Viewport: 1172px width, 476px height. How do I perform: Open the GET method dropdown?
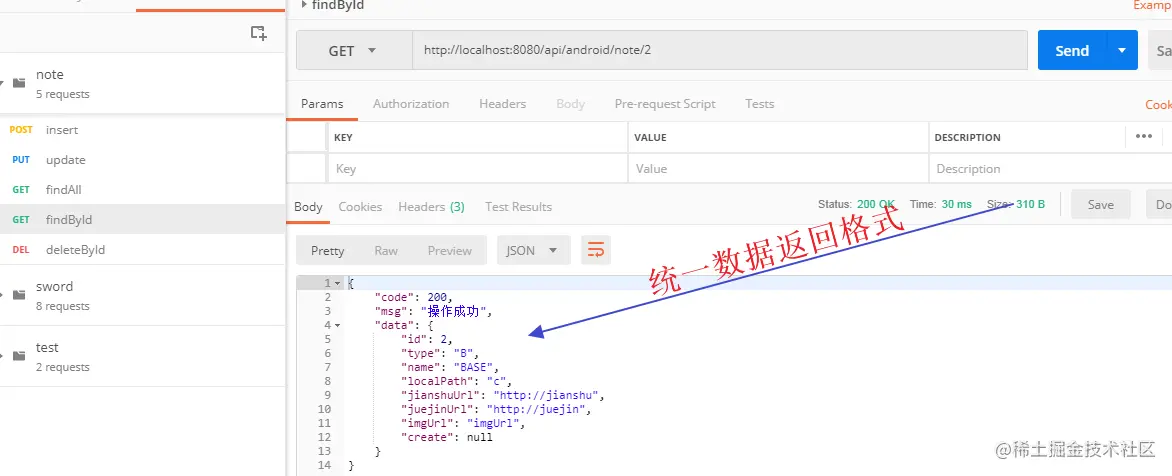pyautogui.click(x=354, y=51)
